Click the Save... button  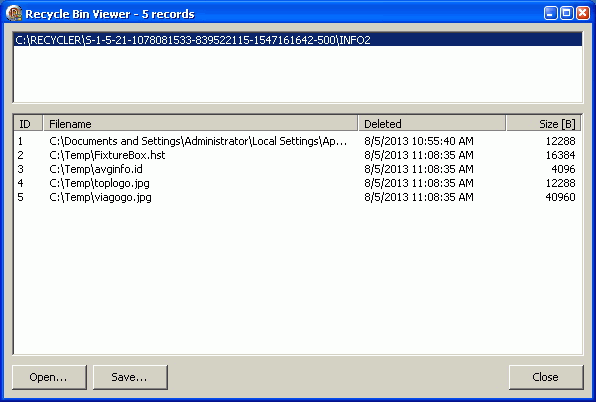(x=130, y=377)
